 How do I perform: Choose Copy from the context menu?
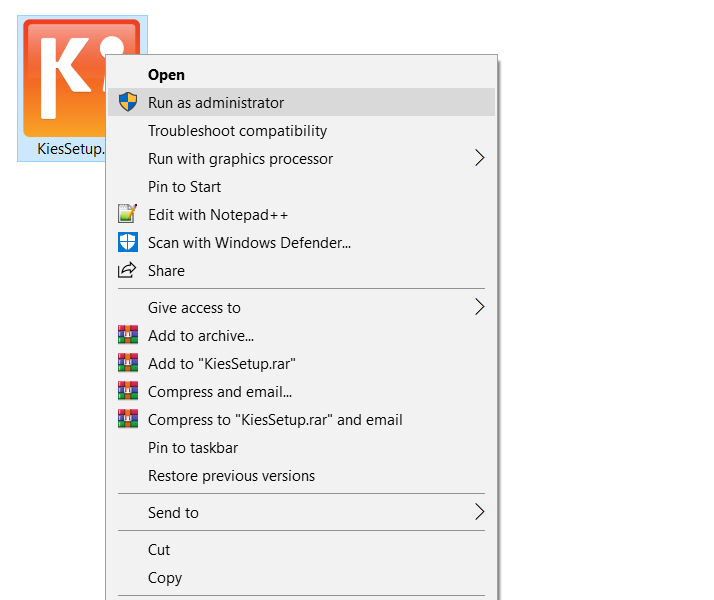point(301,578)
